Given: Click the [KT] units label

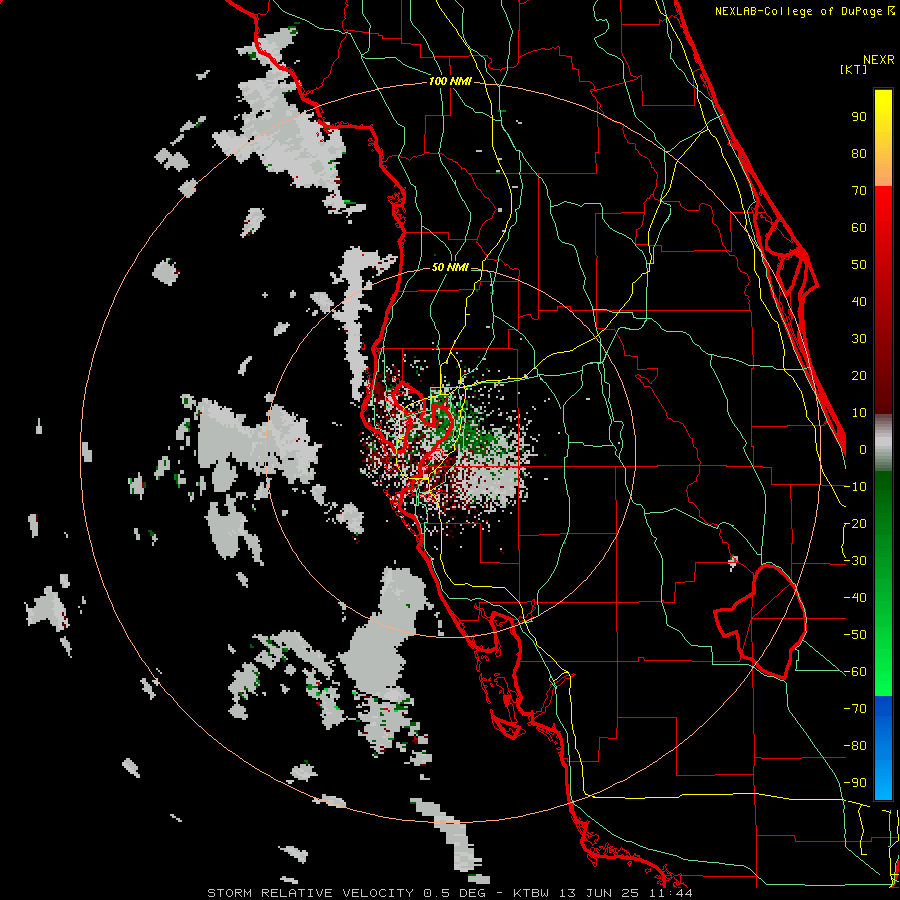Looking at the screenshot, I should (853, 69).
